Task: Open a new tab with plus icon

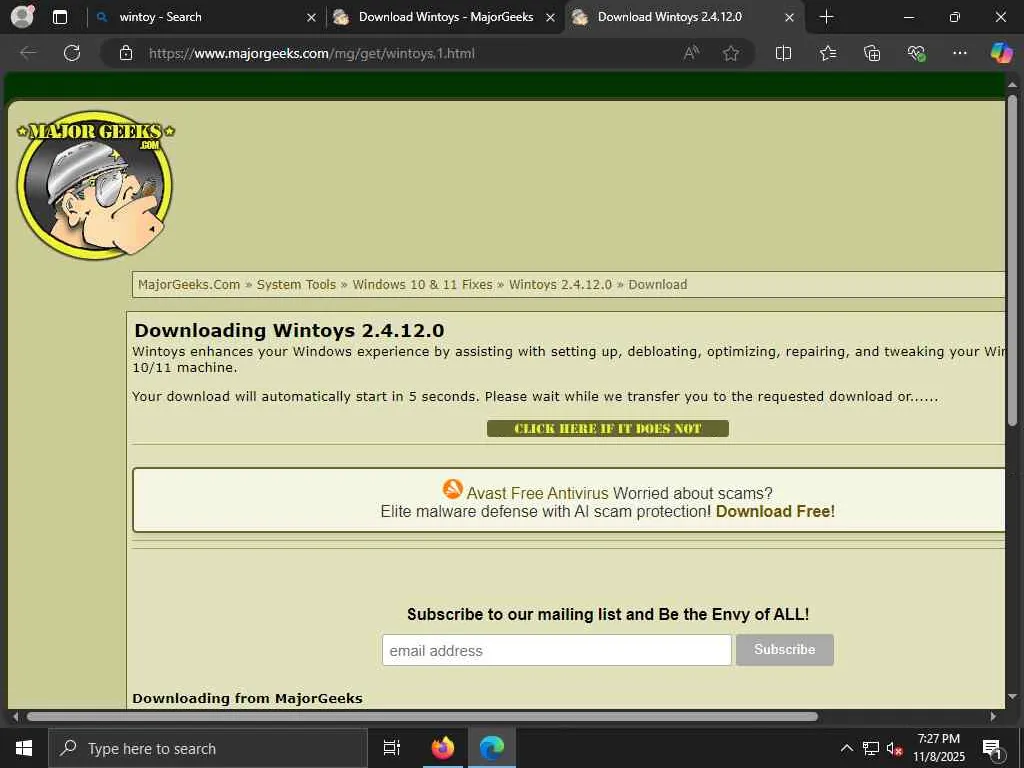Action: 826,17
